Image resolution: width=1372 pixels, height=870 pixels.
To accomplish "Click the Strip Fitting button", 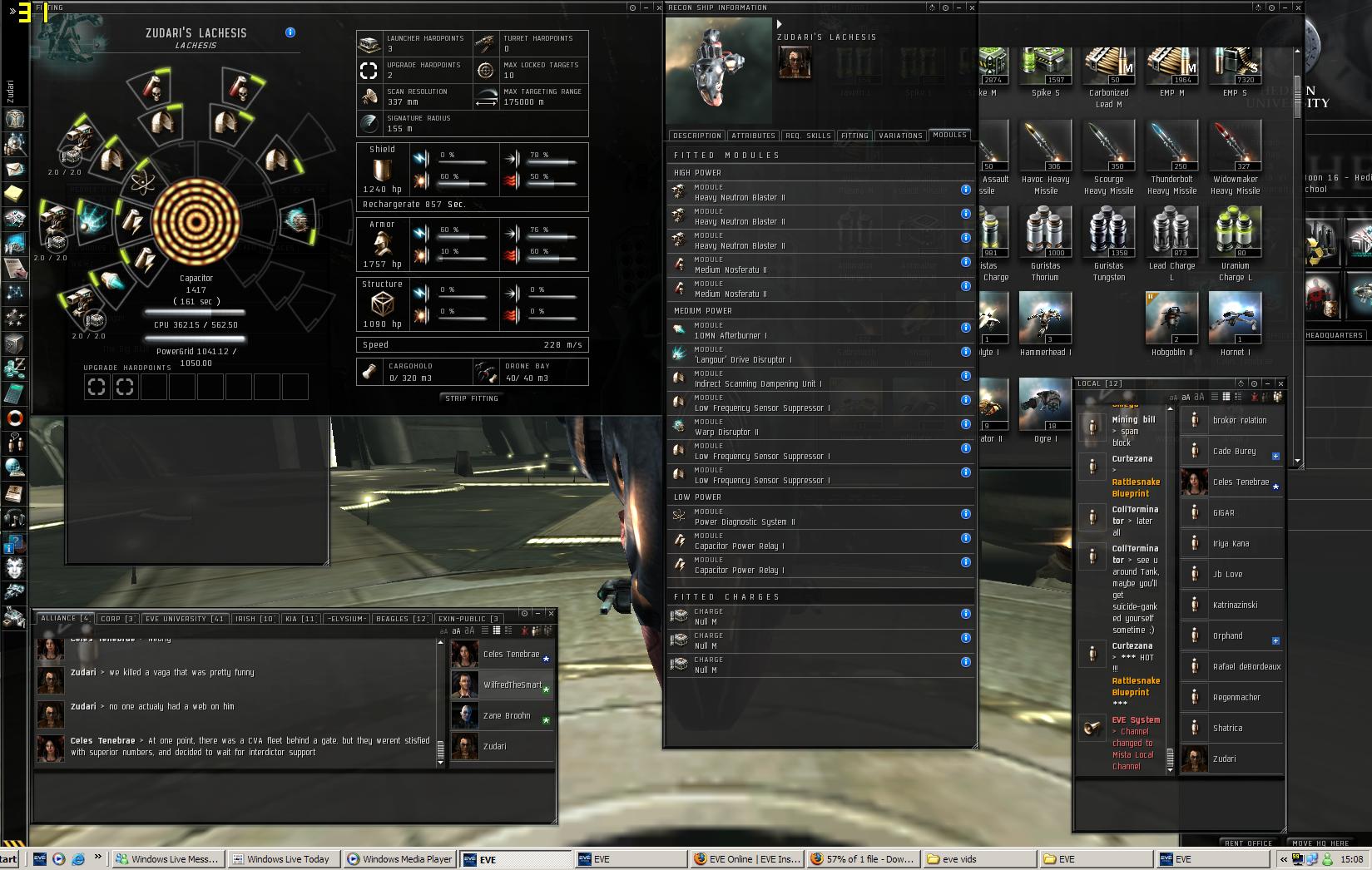I will pyautogui.click(x=472, y=398).
